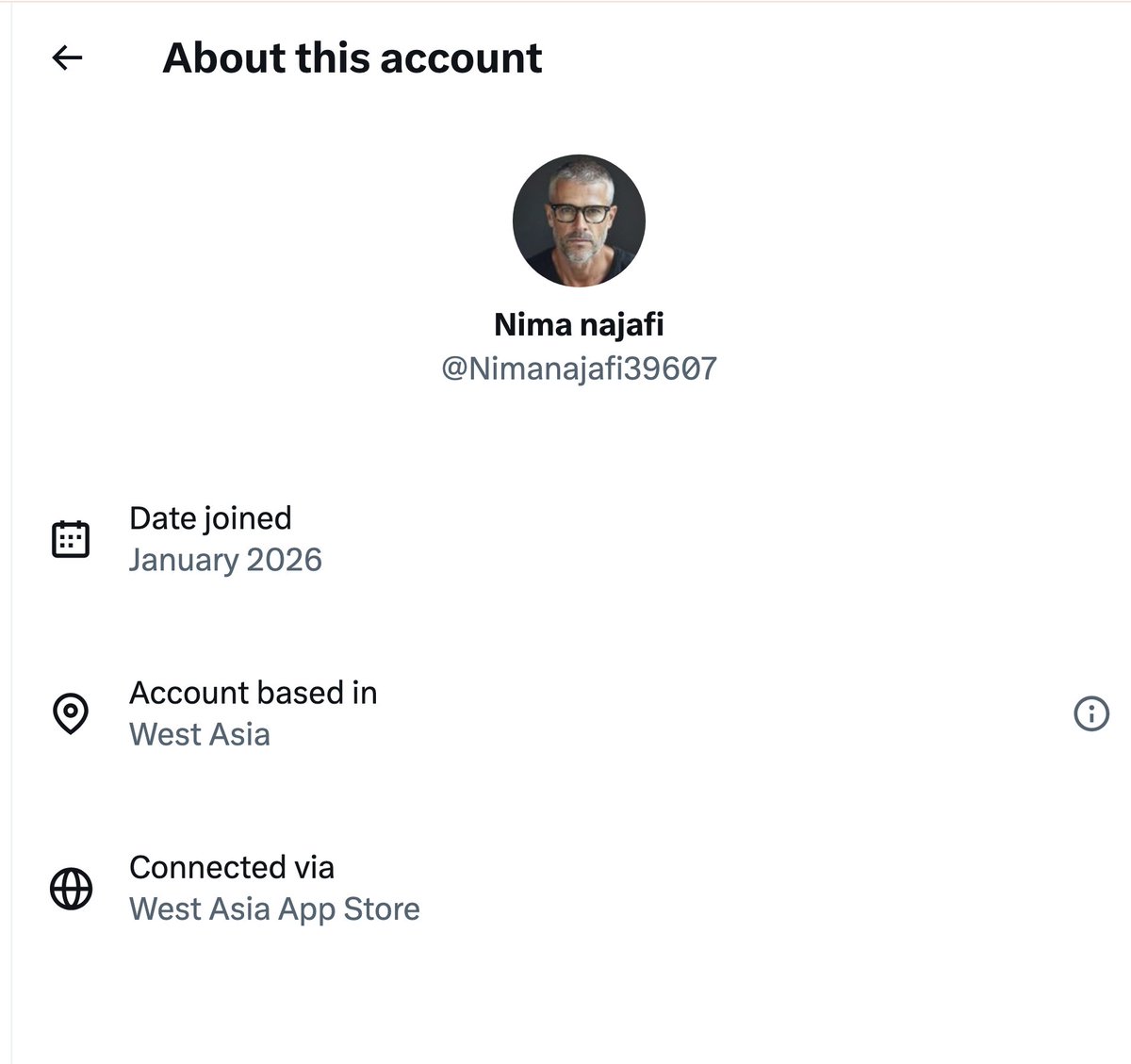Click the Account based in row
Image resolution: width=1131 pixels, height=1064 pixels.
point(571,713)
